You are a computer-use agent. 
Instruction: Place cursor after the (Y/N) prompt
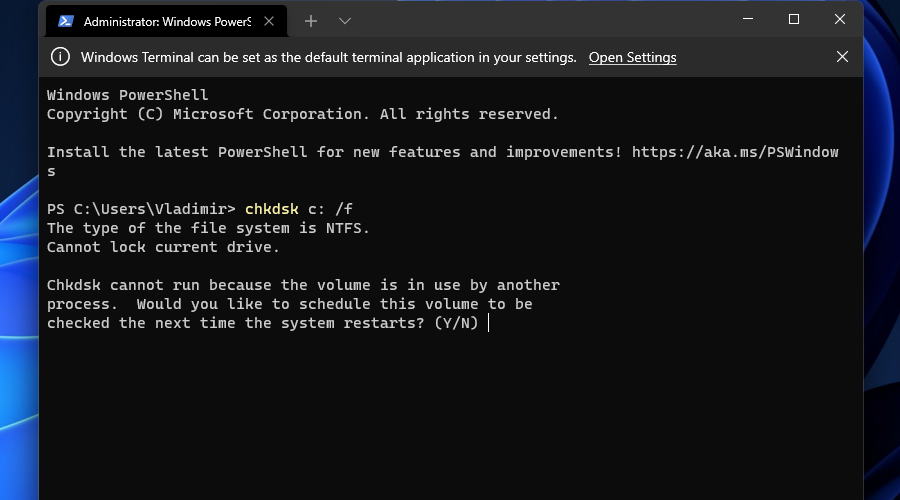(488, 323)
